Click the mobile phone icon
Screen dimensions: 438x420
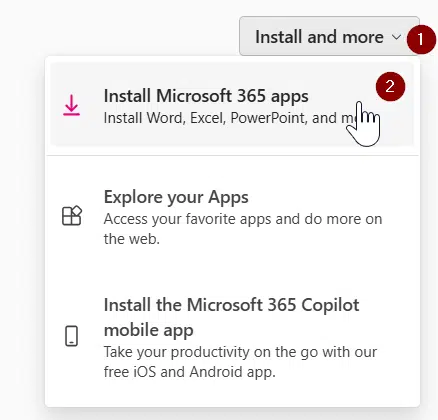(x=71, y=336)
